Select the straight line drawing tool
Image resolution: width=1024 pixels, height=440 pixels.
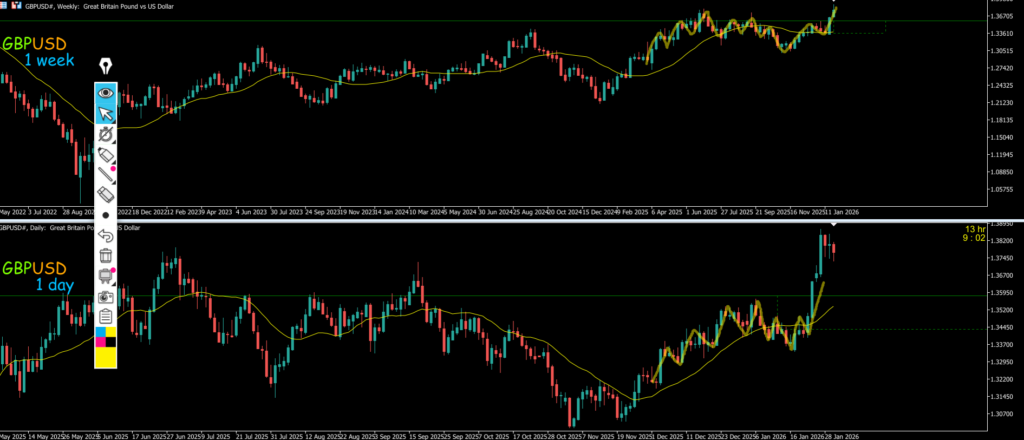point(106,175)
